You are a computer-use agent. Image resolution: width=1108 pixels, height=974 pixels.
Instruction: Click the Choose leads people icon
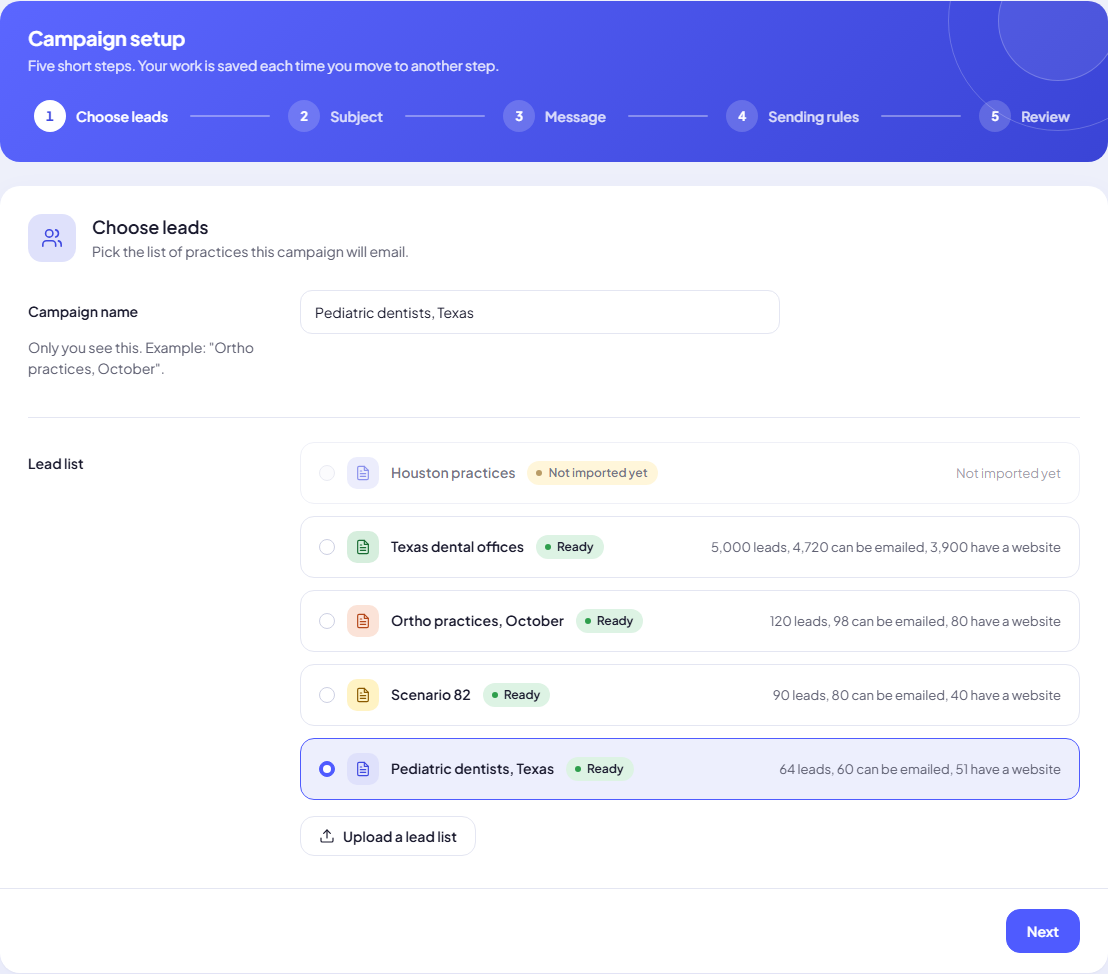(x=52, y=238)
